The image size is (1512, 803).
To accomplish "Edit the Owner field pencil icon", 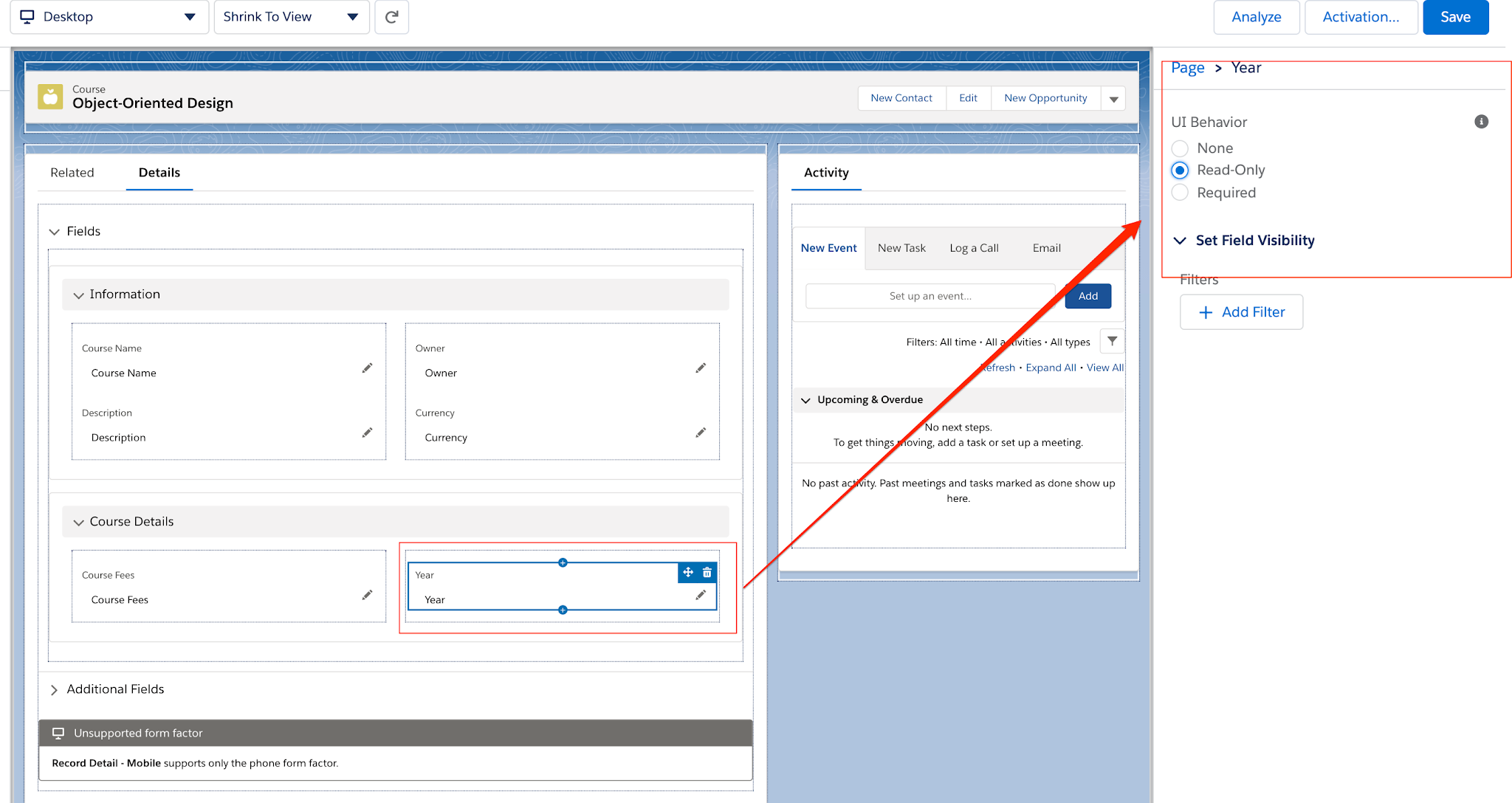I will tap(701, 368).
